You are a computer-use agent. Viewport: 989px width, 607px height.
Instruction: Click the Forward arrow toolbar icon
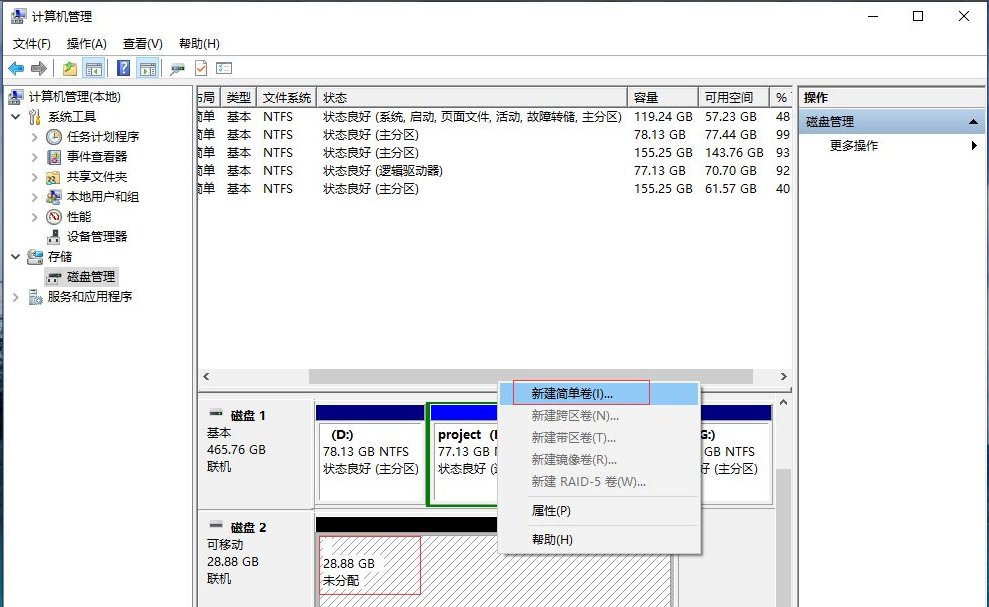pos(38,68)
